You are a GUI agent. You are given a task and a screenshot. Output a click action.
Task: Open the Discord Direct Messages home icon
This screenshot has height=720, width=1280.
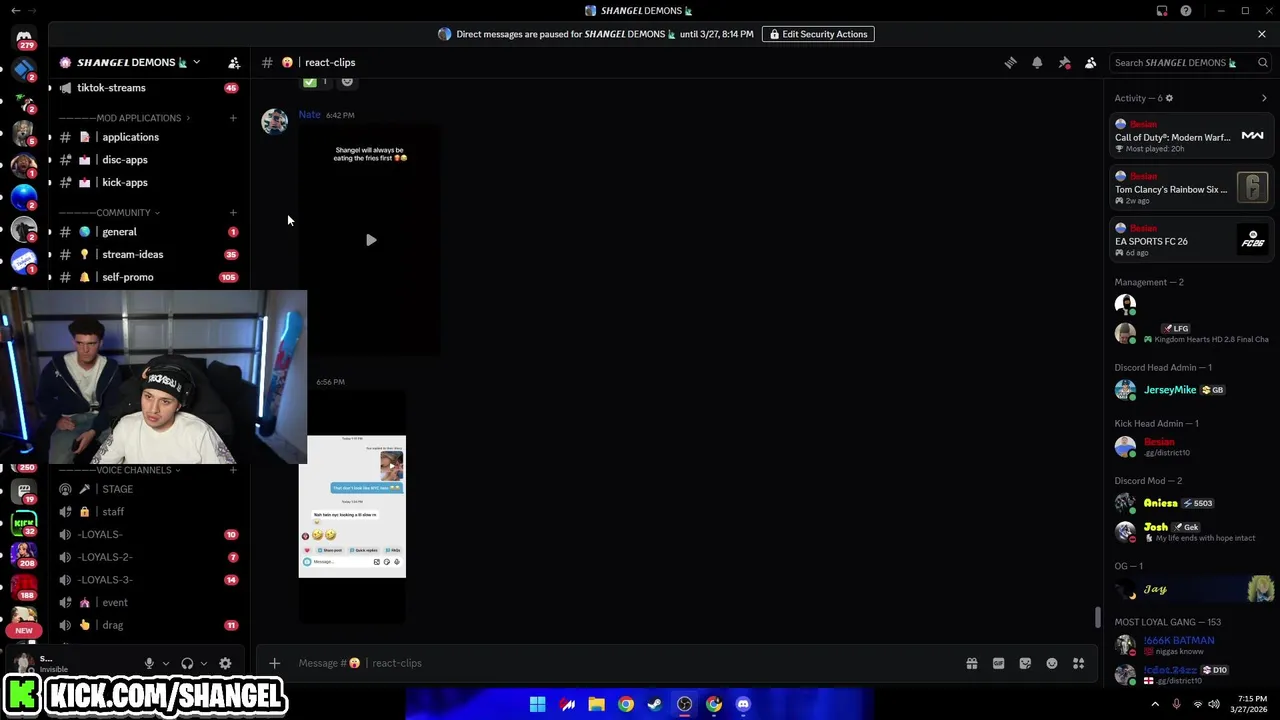click(x=24, y=37)
